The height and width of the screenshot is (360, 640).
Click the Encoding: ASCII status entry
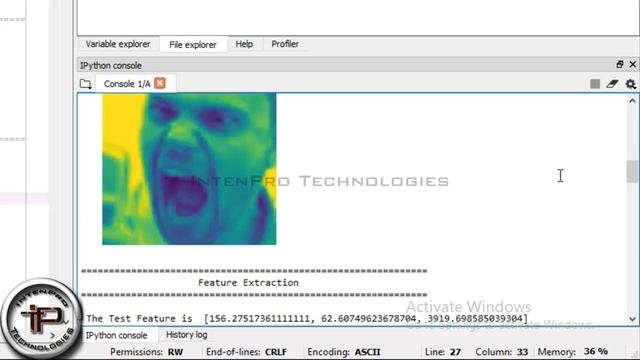(344, 352)
